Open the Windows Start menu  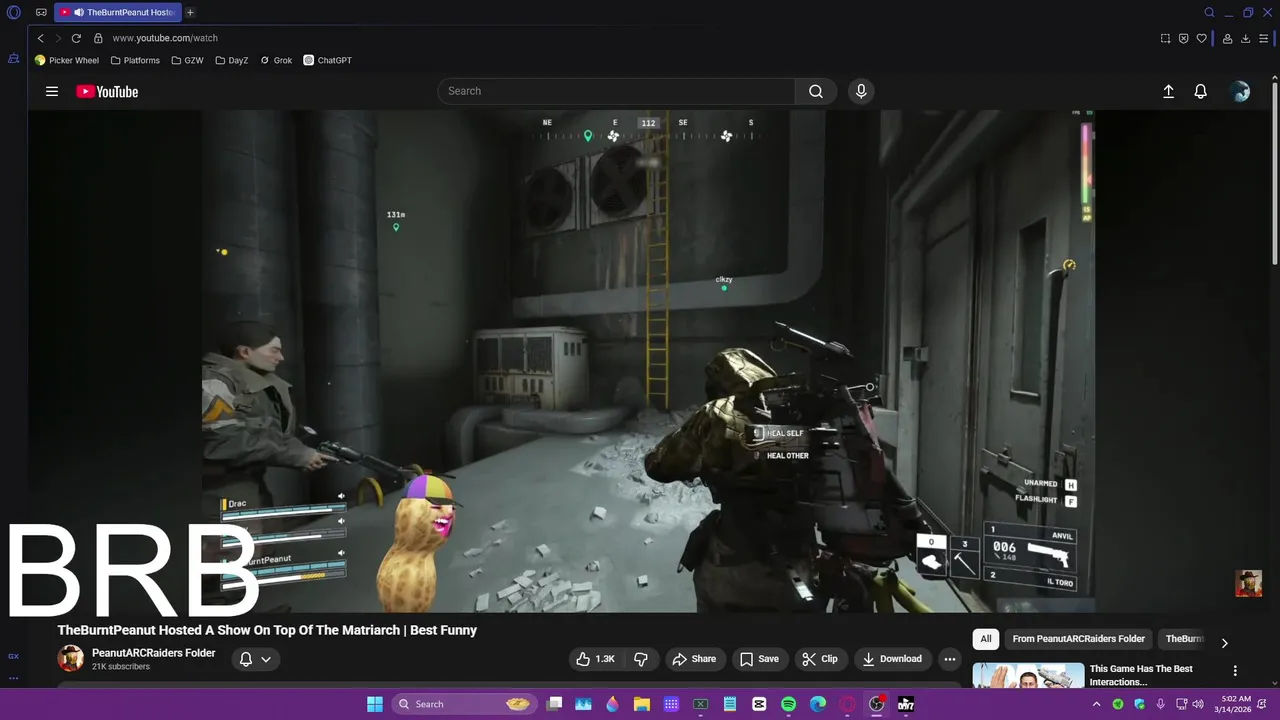[x=374, y=704]
